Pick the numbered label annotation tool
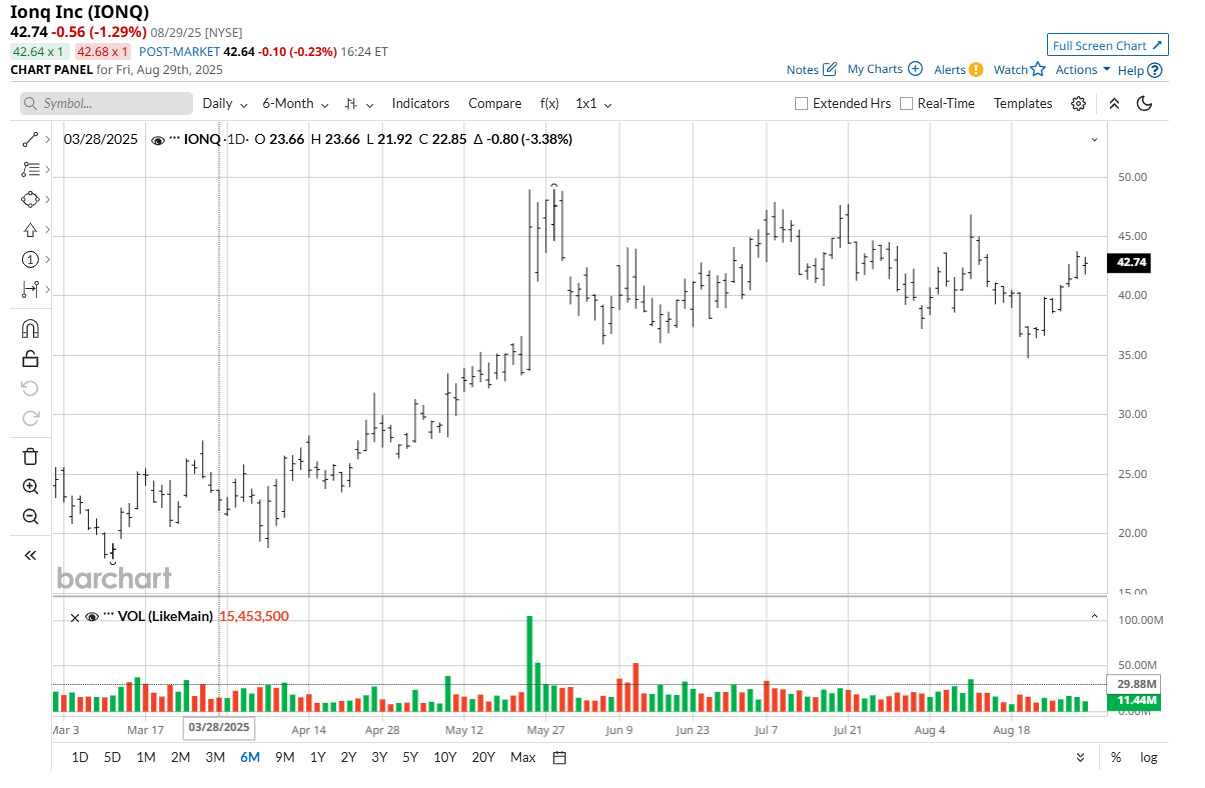 [30, 259]
